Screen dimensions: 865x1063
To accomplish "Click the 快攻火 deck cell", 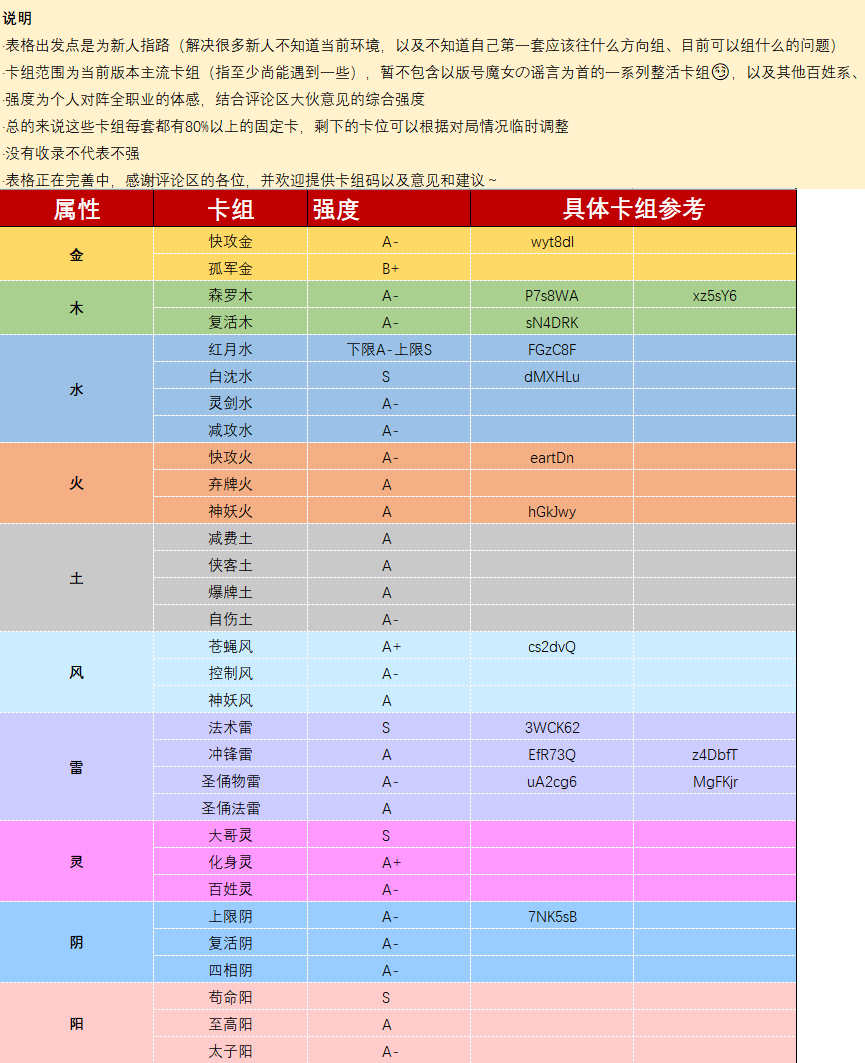I will tap(230, 458).
